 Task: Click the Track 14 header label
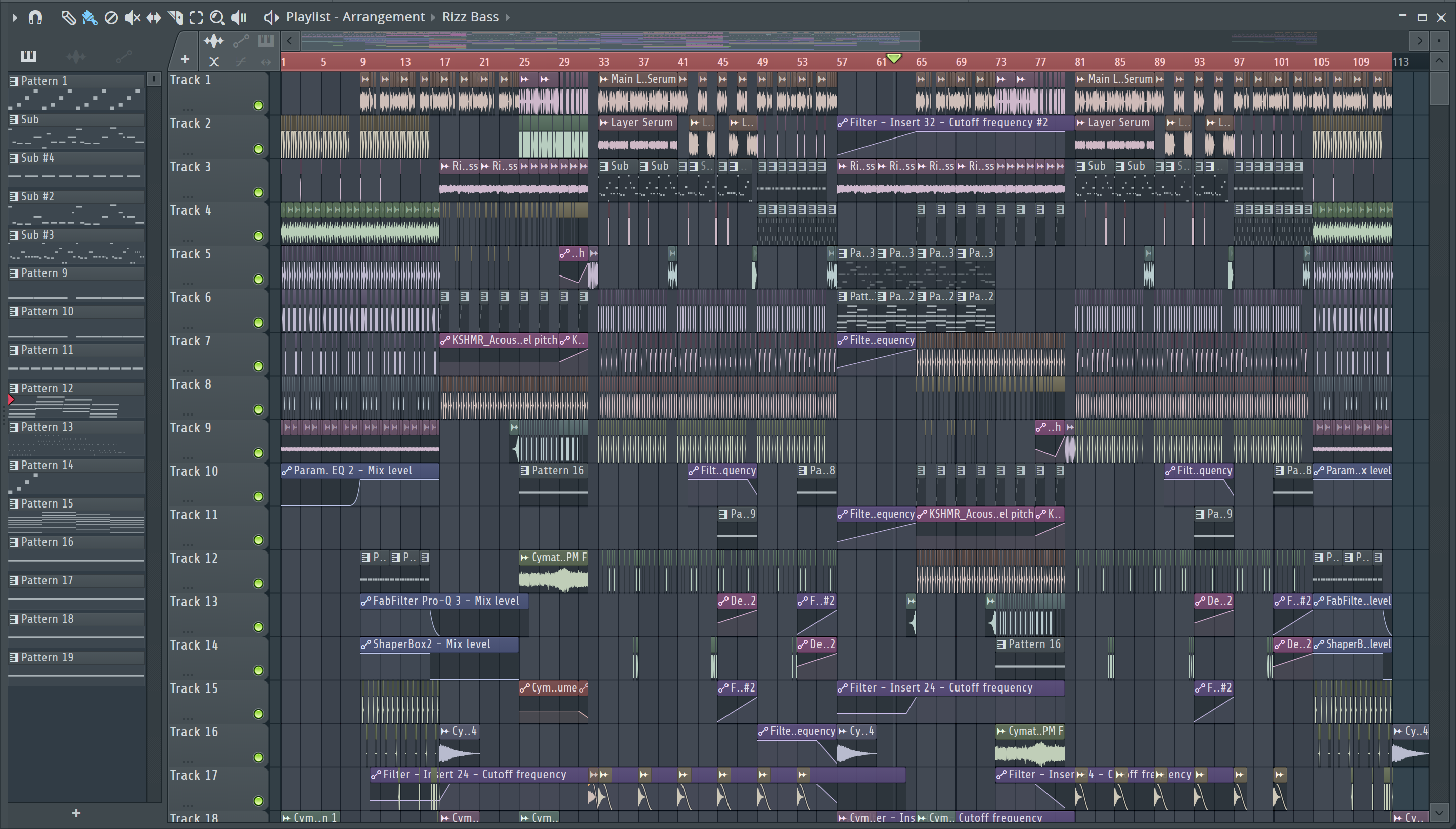194,645
